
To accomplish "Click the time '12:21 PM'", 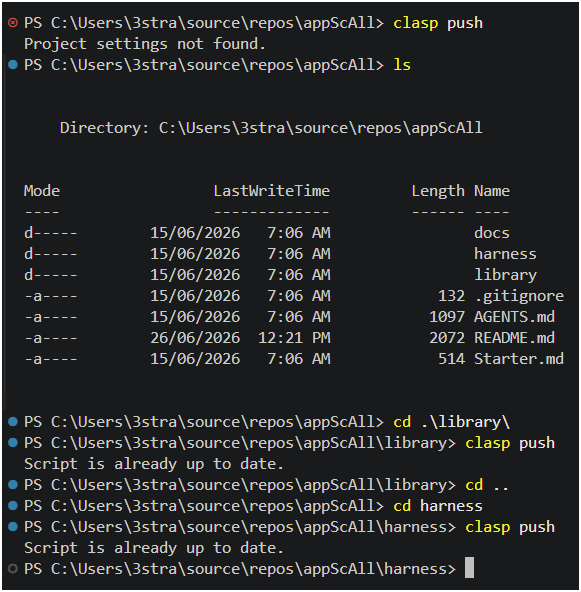I will tap(294, 338).
